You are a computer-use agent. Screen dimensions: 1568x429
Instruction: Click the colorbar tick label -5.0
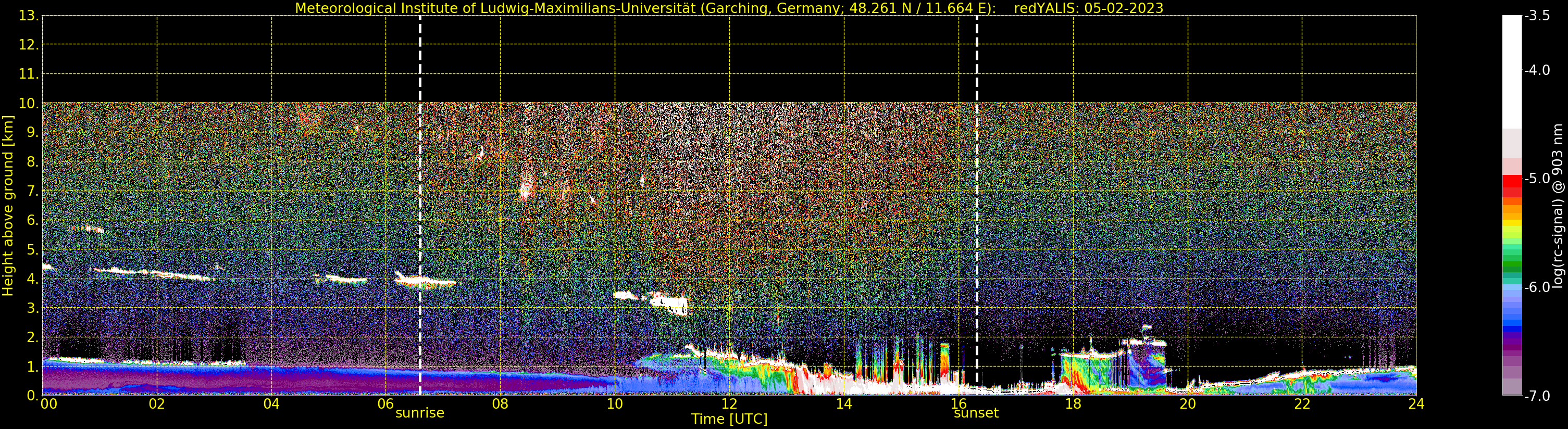tap(1538, 178)
